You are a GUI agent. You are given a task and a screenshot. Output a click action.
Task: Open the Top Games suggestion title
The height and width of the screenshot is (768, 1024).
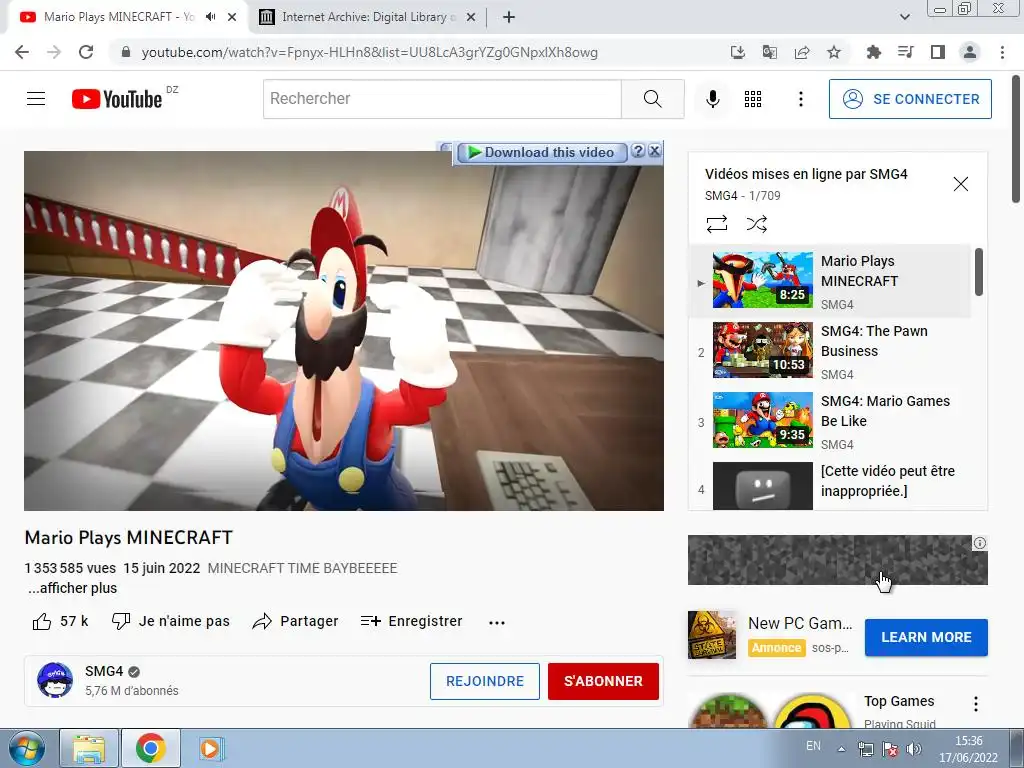point(899,701)
